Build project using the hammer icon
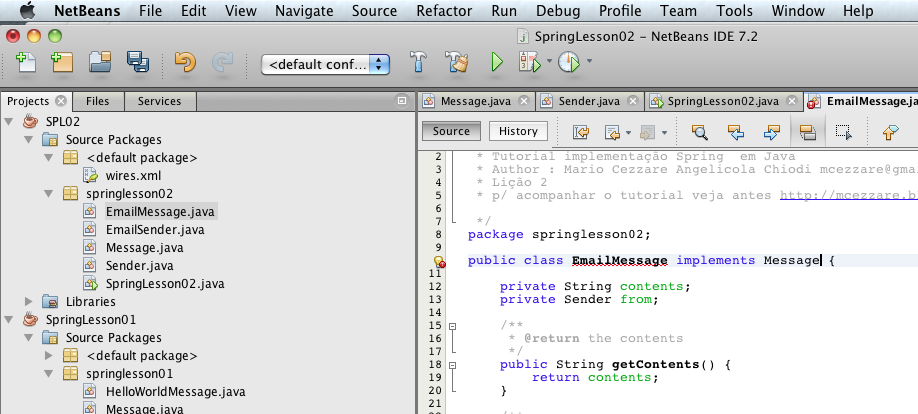 click(x=417, y=62)
